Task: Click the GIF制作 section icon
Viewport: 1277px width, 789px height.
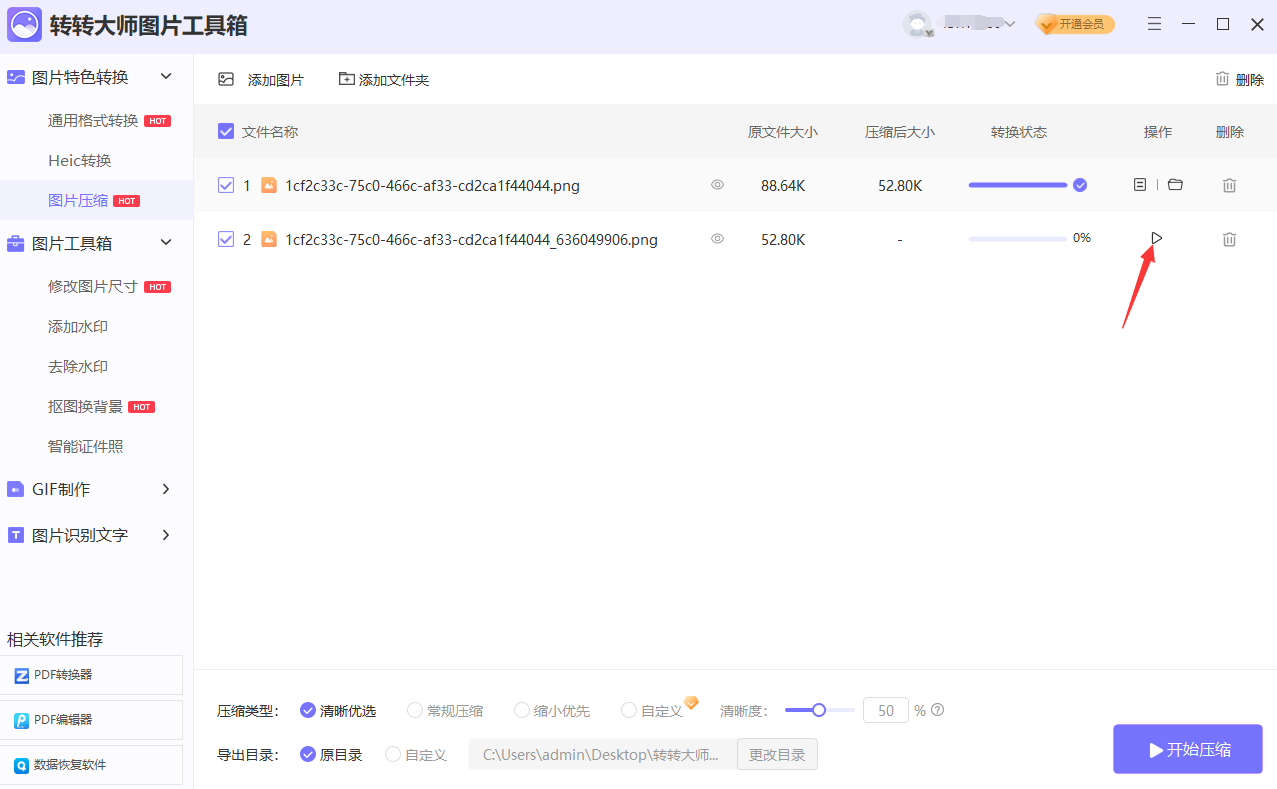Action: [16, 489]
